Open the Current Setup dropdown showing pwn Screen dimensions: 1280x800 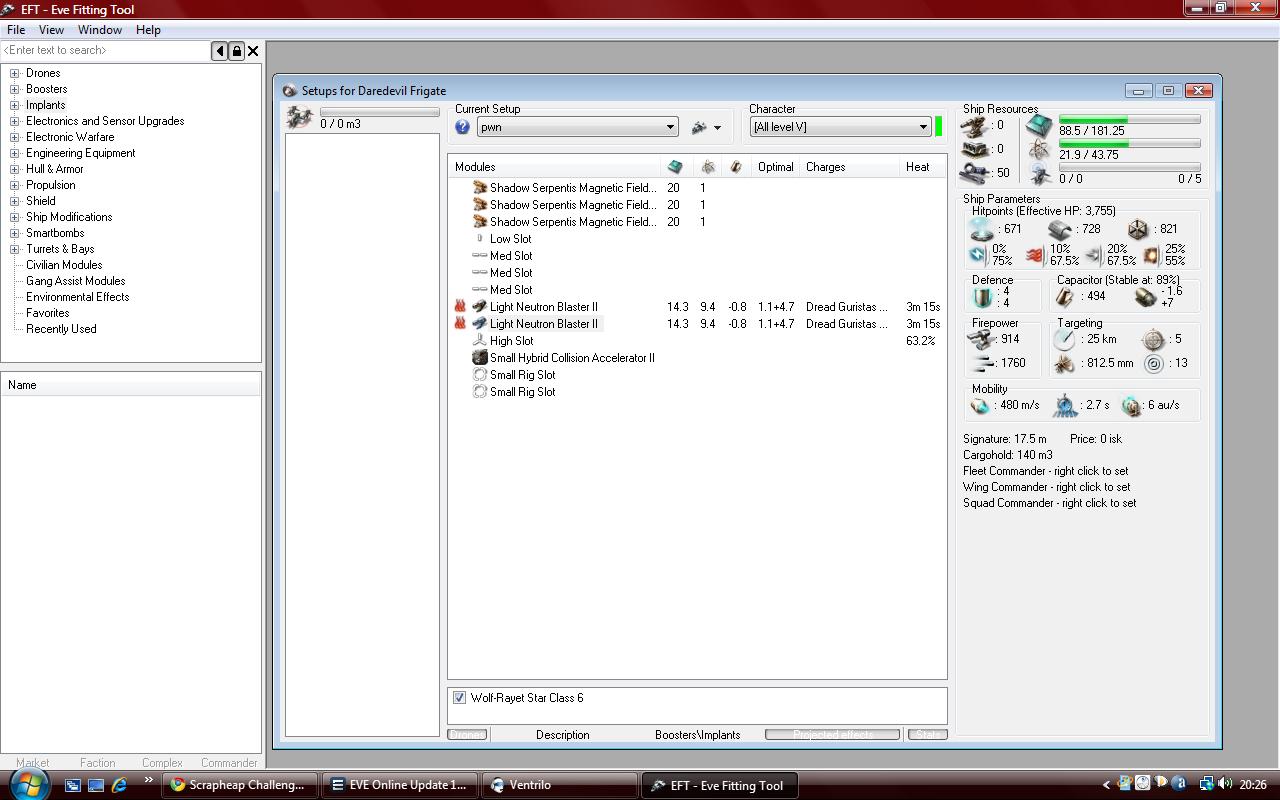tap(670, 127)
